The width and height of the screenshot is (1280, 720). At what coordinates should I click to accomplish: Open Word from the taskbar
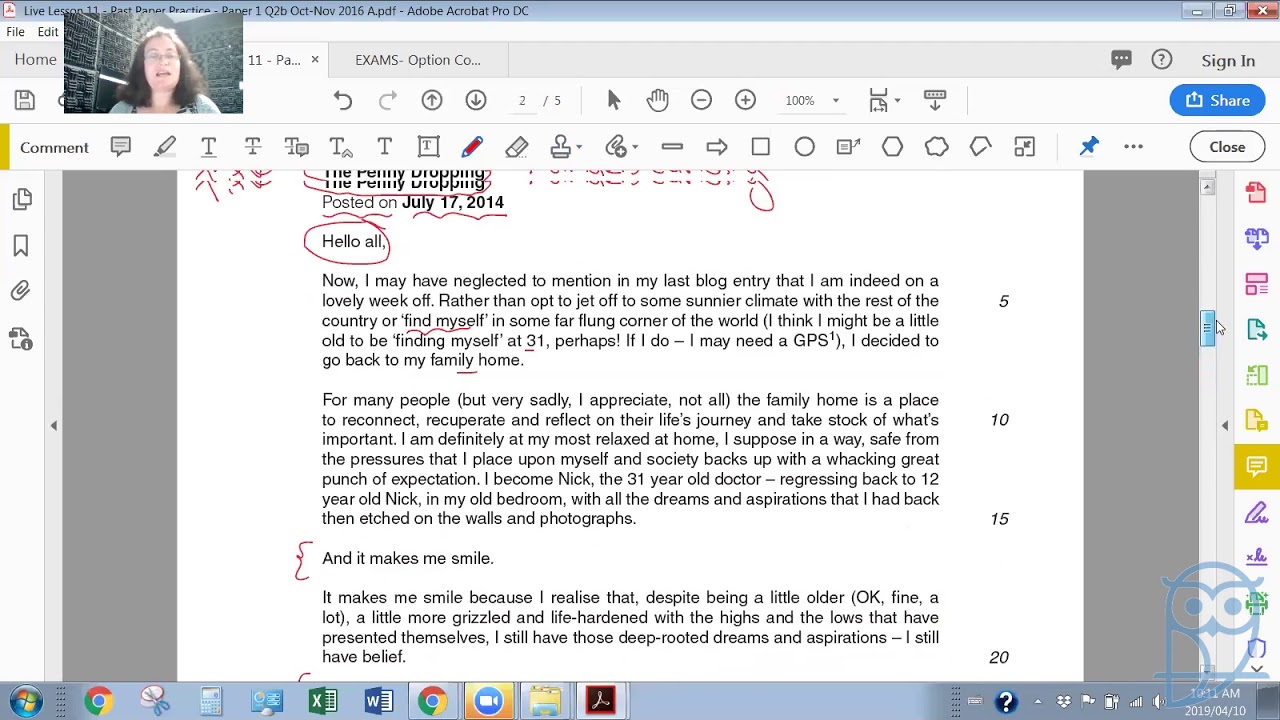point(379,701)
